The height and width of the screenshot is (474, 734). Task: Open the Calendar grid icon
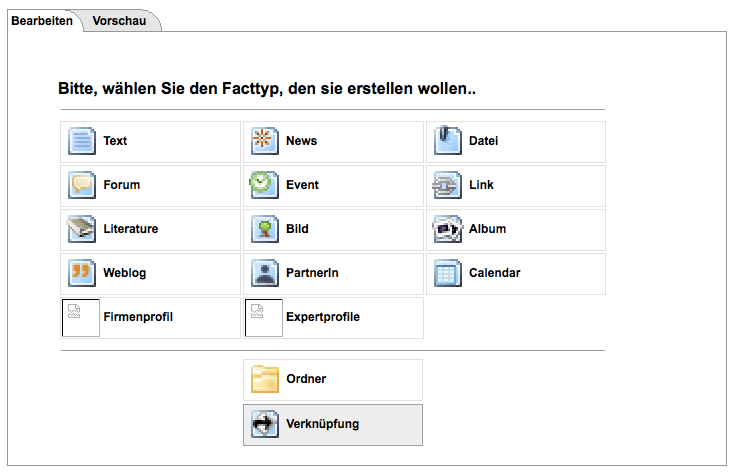447,274
